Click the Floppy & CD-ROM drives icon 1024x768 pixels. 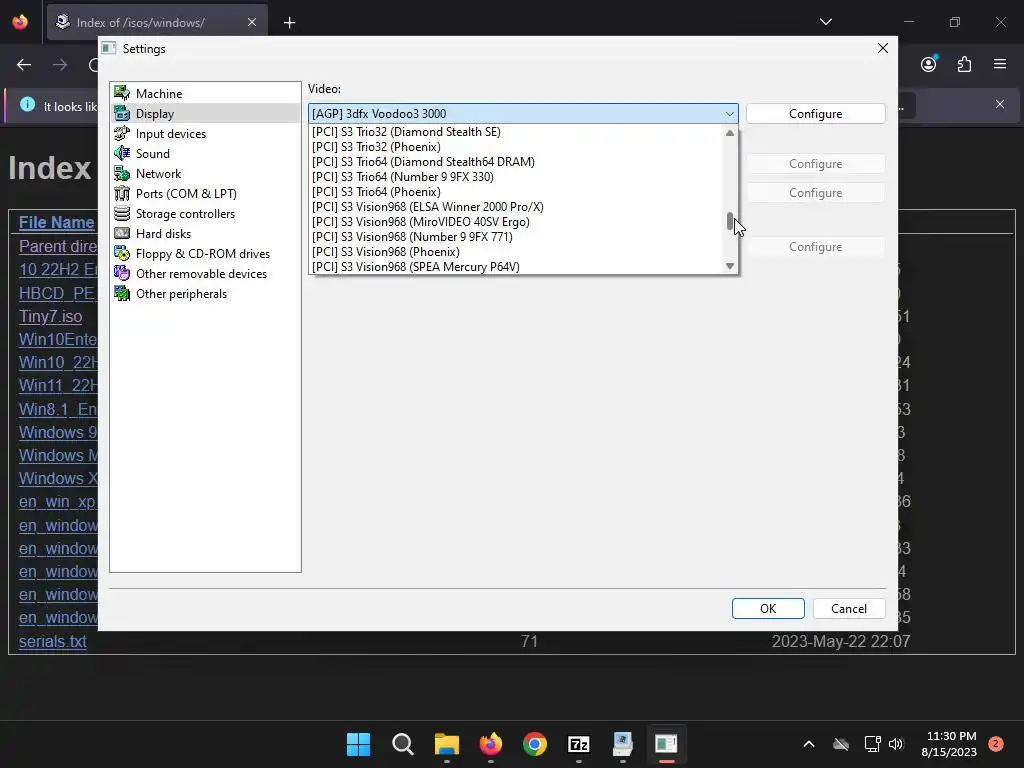click(122, 253)
